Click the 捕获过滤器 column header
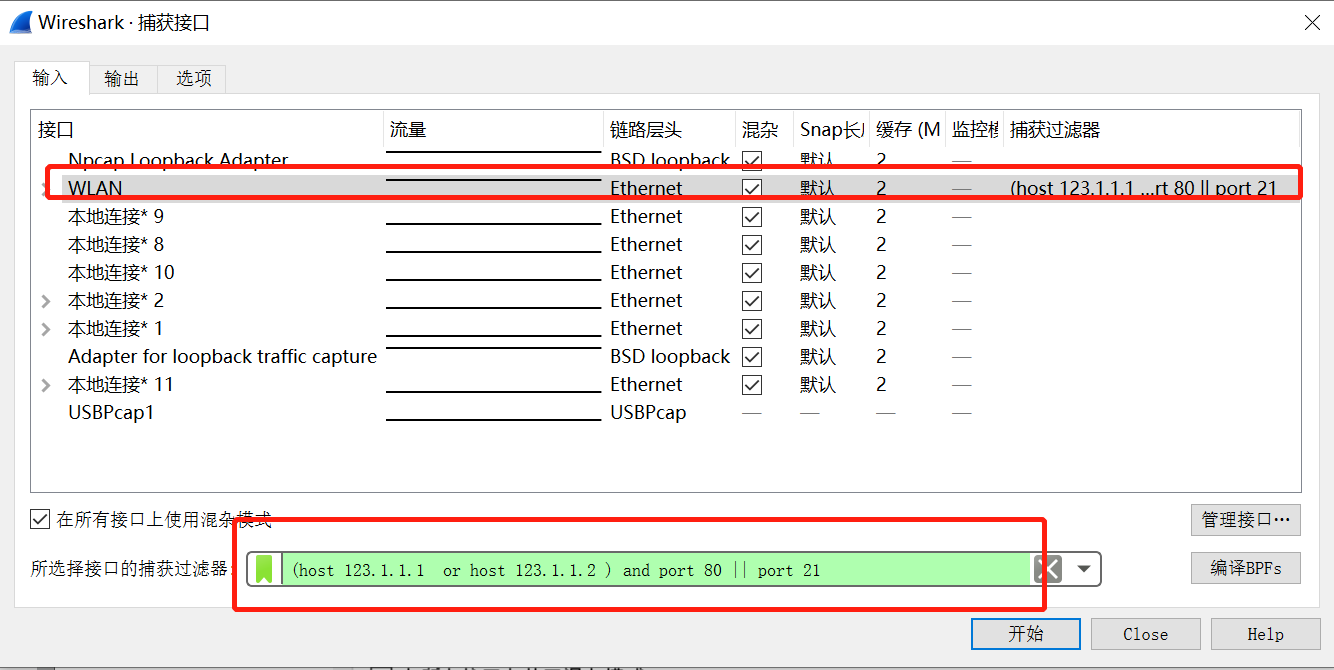Image resolution: width=1334 pixels, height=670 pixels. coord(1152,129)
